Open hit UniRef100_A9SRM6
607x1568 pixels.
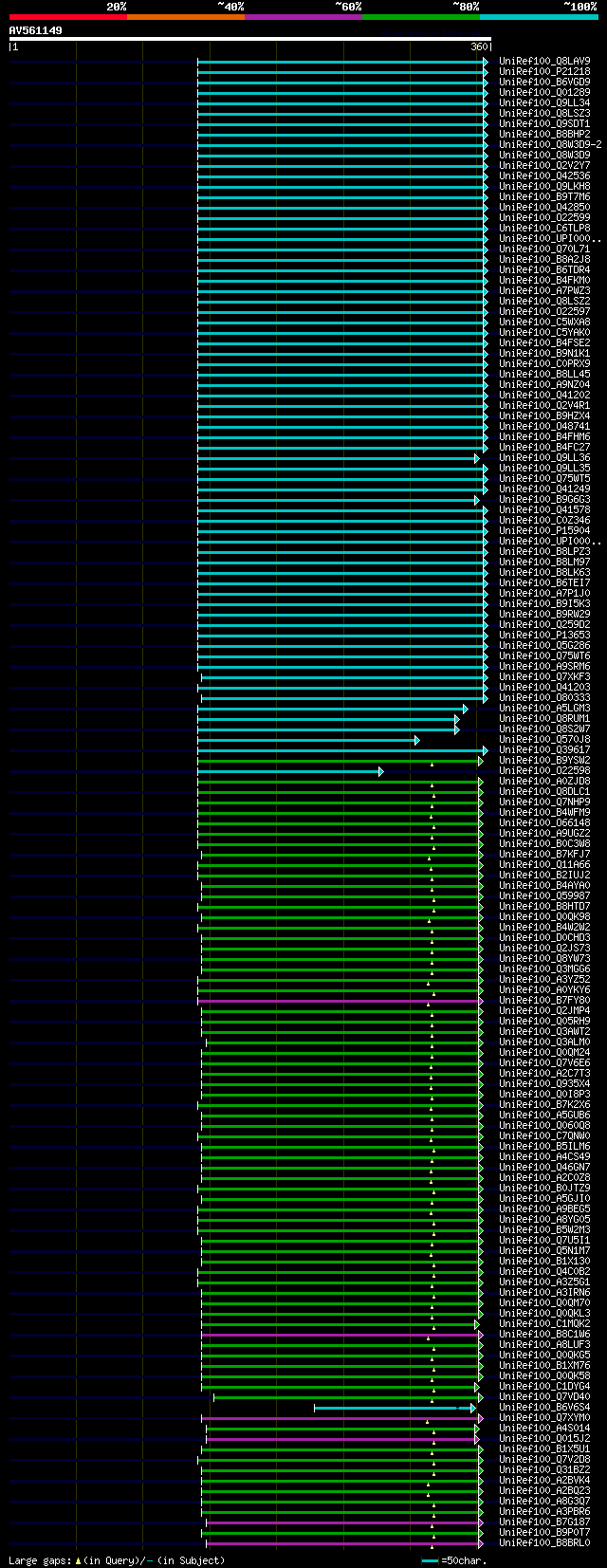point(544,666)
